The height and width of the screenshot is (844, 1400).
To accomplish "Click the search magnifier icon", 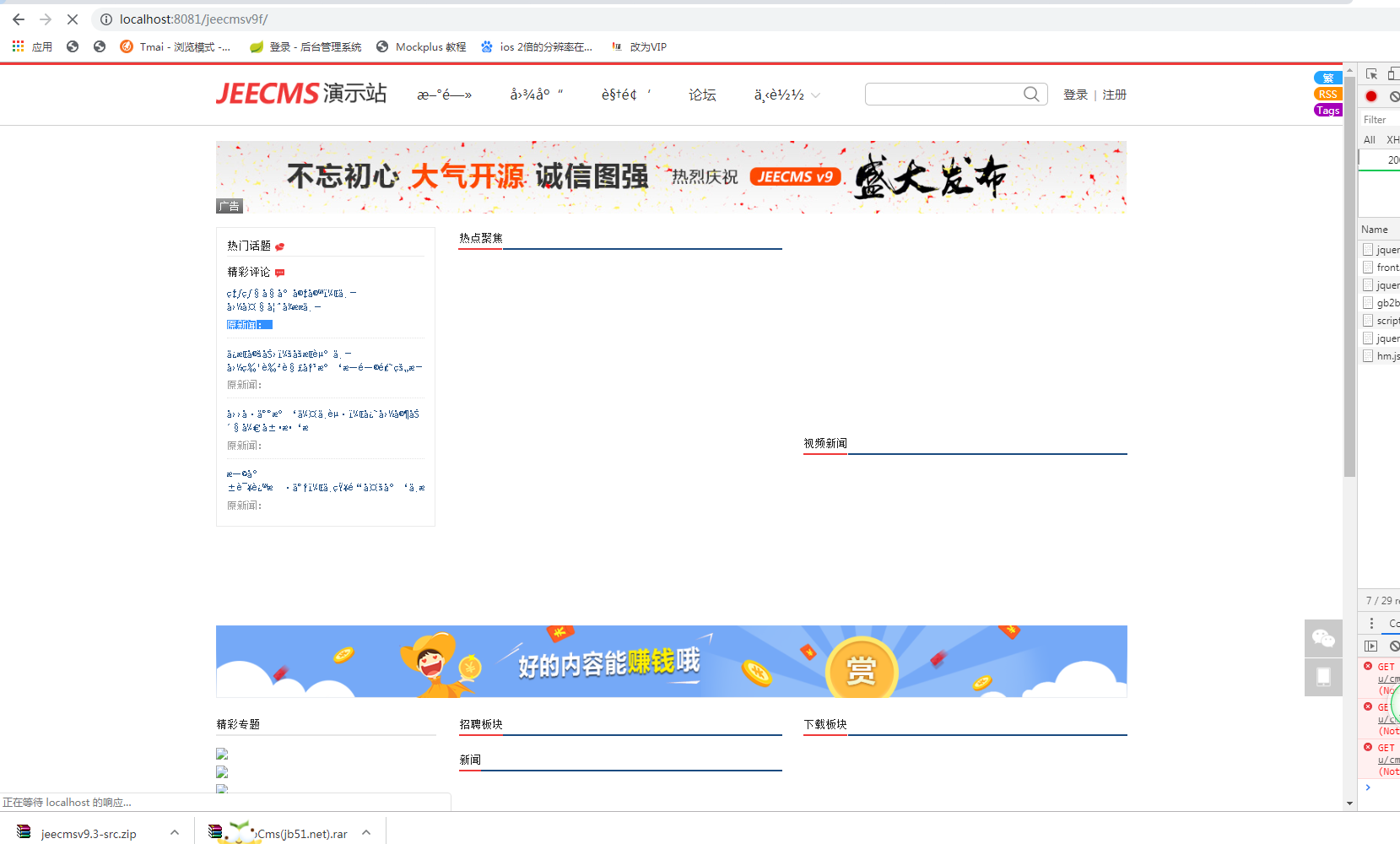I will click(1031, 95).
